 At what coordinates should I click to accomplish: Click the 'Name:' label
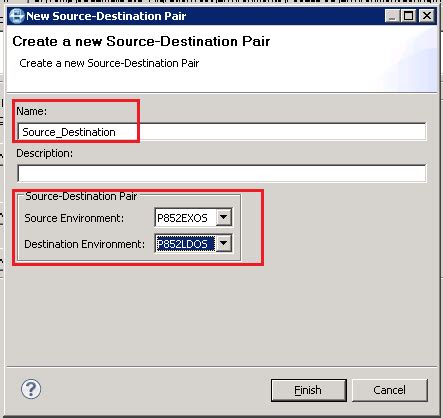pos(32,111)
